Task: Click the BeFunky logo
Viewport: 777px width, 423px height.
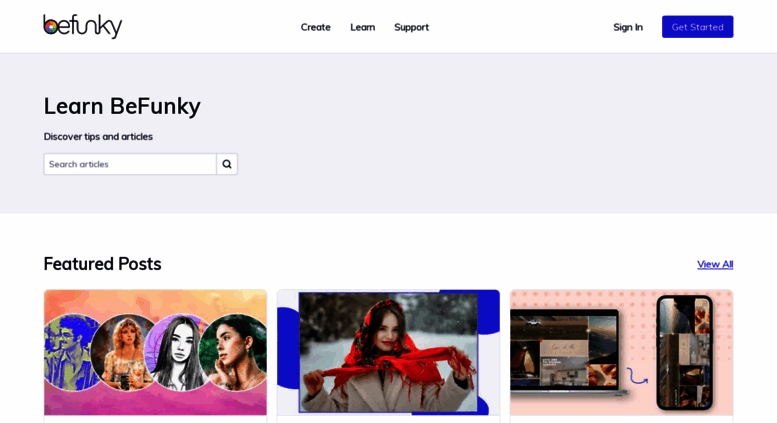Action: pos(82,26)
